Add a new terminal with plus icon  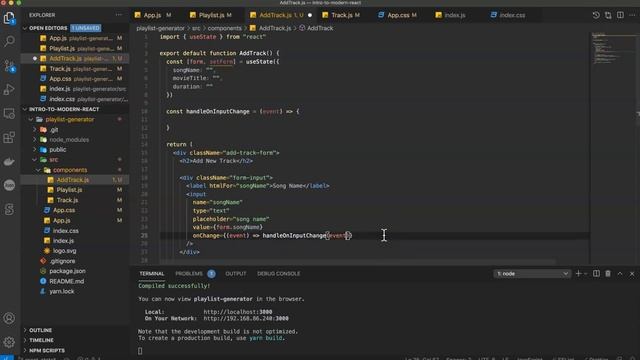[x=578, y=273]
